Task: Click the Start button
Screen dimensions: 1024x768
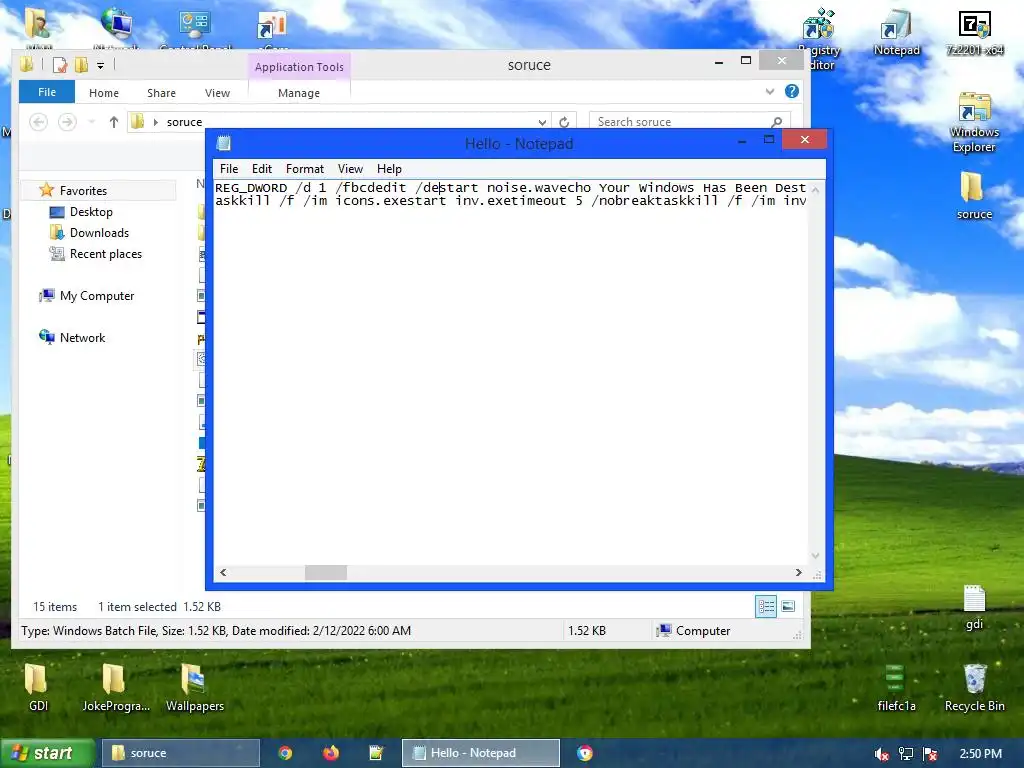Action: pyautogui.click(x=47, y=753)
